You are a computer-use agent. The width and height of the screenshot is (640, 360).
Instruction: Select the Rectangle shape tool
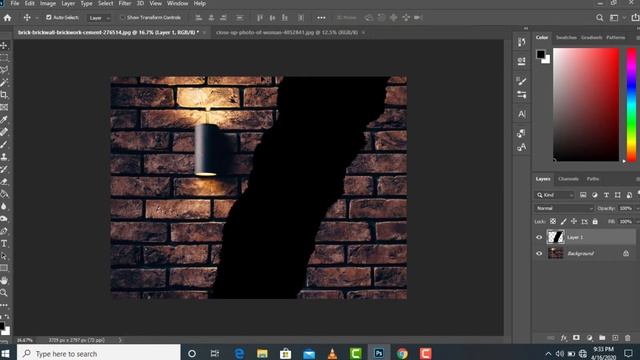(4, 268)
